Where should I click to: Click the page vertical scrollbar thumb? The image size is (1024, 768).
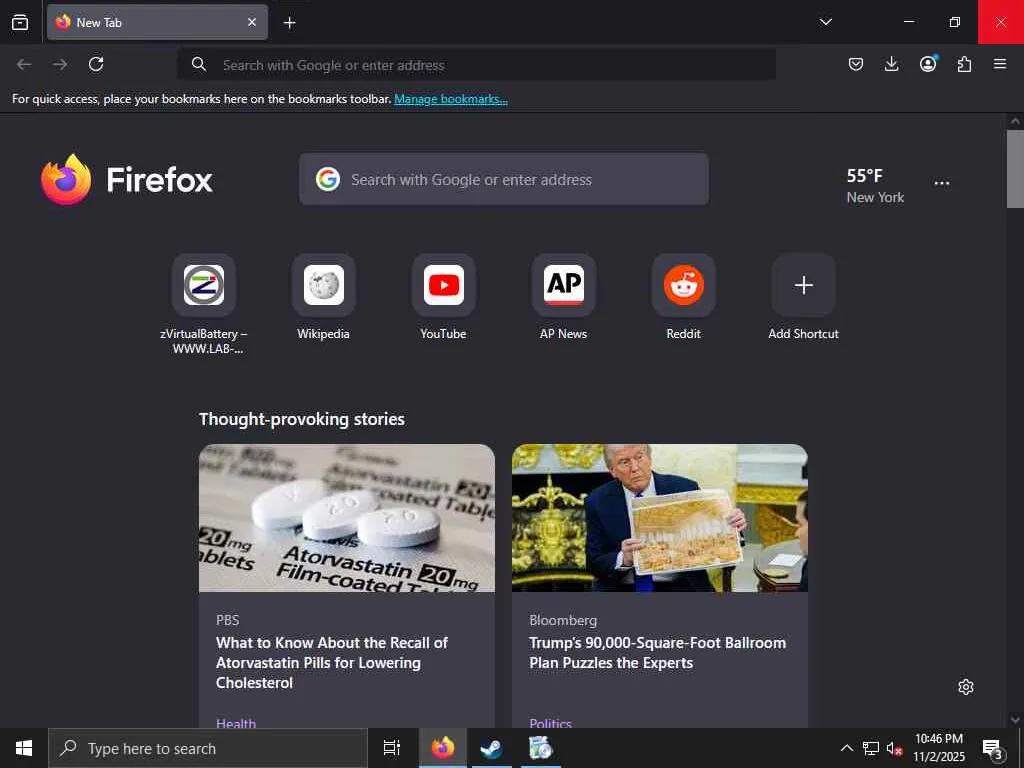click(x=1015, y=168)
